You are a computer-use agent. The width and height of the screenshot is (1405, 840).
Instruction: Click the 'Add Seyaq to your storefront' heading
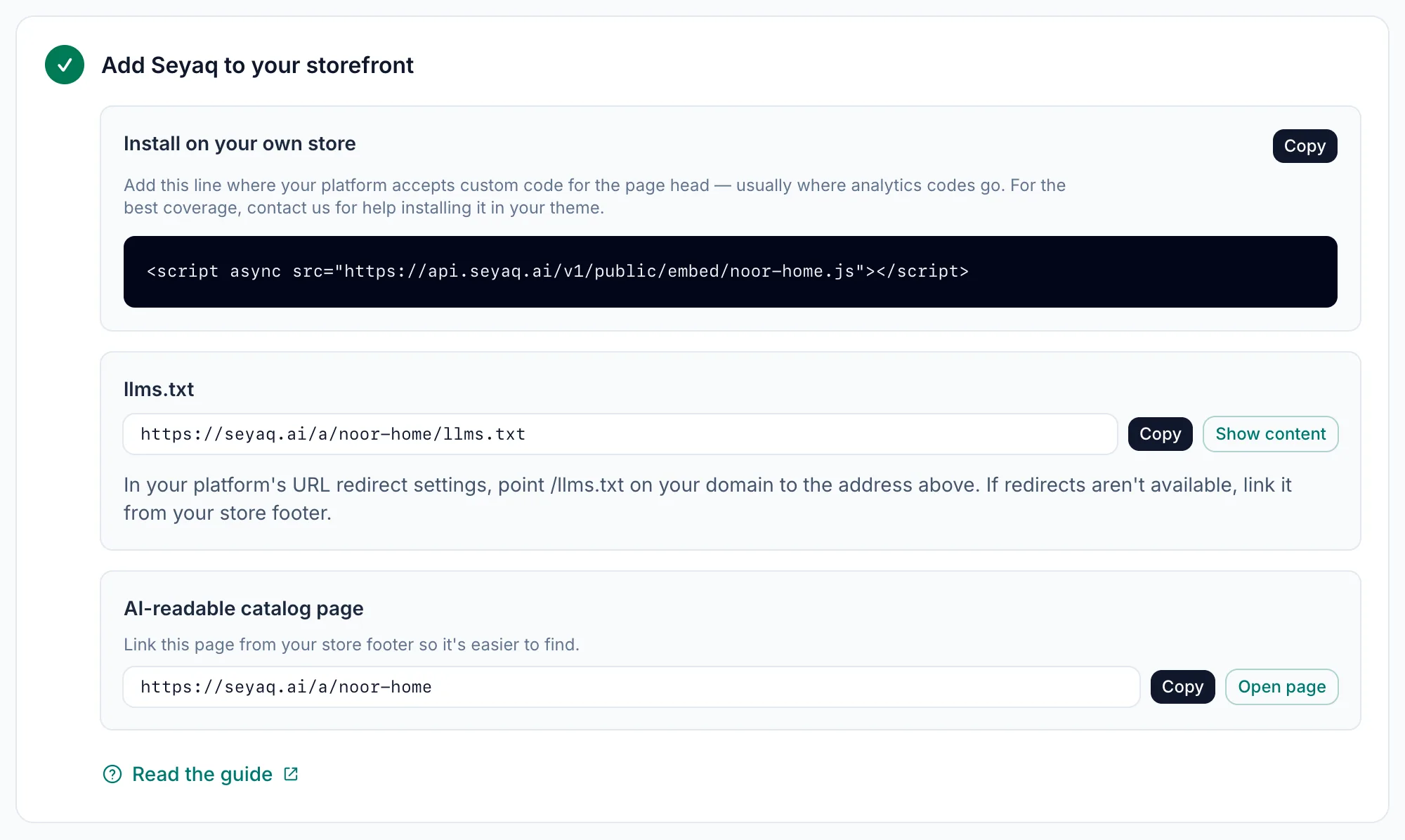pos(257,65)
